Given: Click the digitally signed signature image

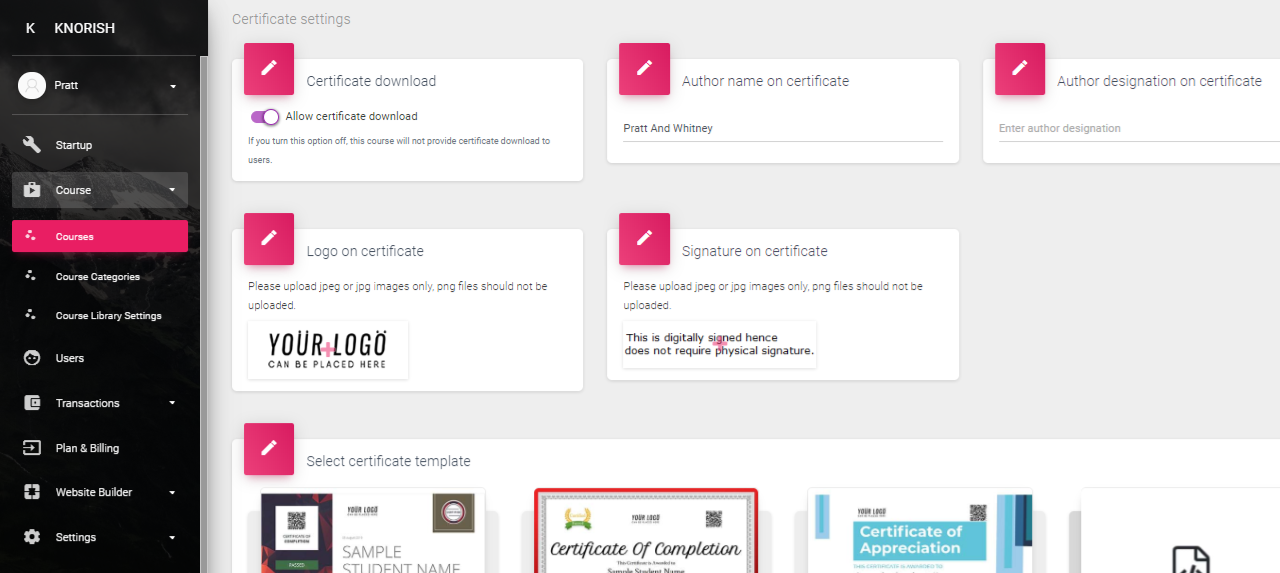Looking at the screenshot, I should pyautogui.click(x=720, y=344).
